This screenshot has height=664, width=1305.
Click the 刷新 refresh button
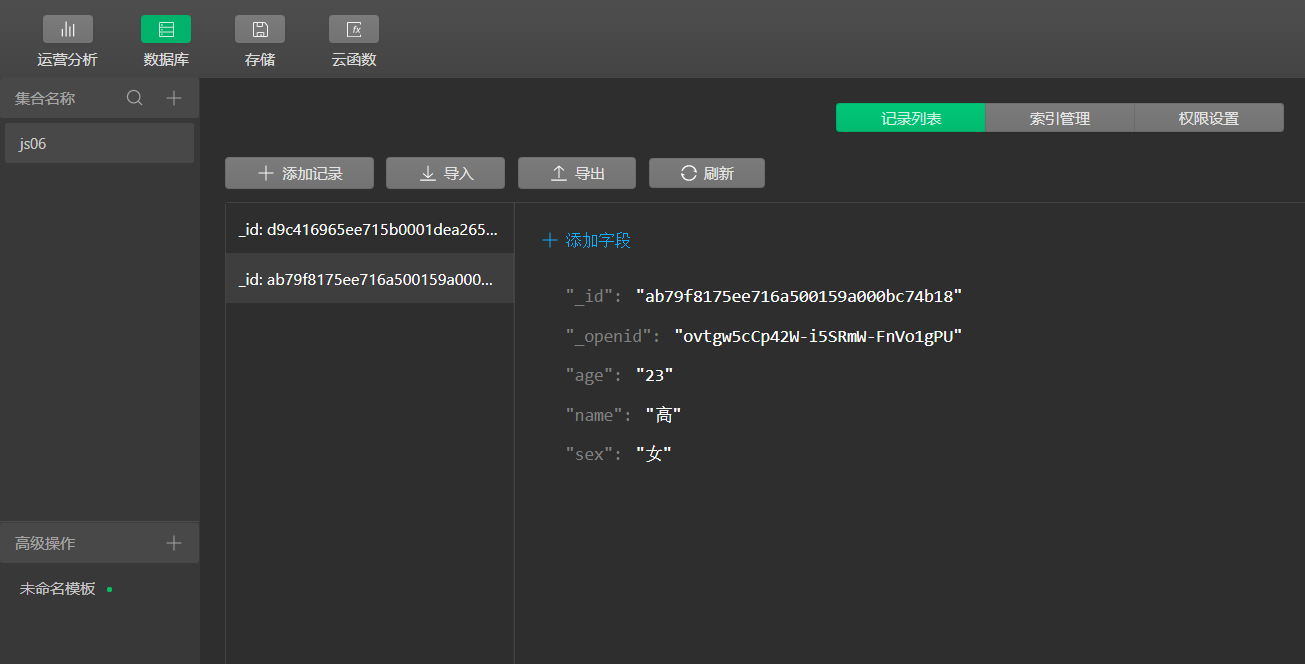tap(707, 173)
